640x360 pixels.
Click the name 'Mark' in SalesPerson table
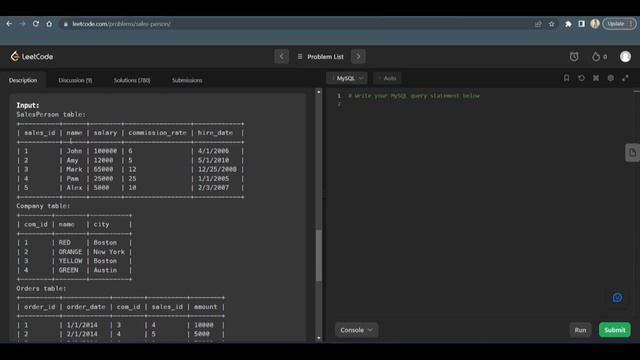(74, 169)
